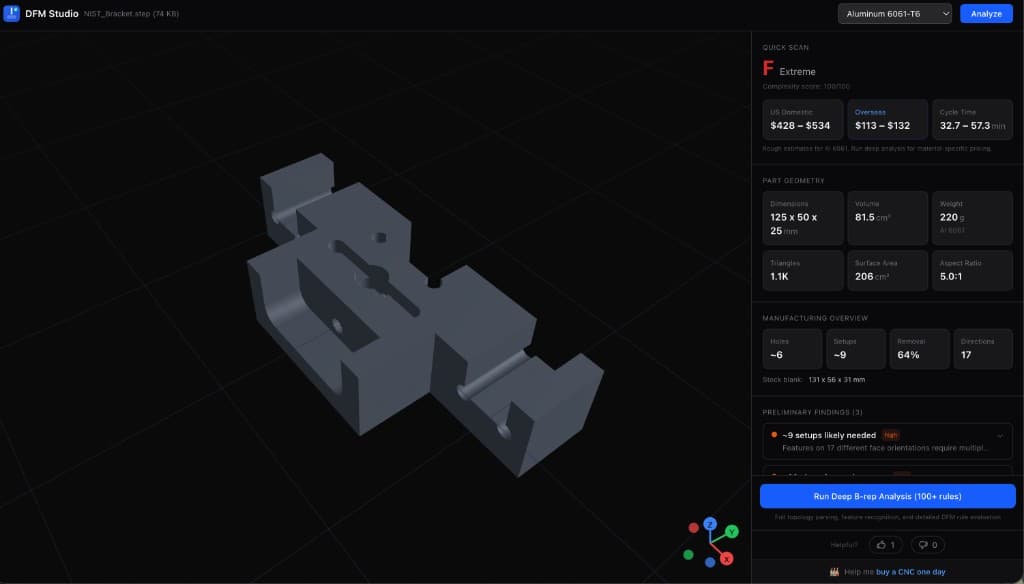This screenshot has height=584, width=1024.
Task: Click the Setups stat card showing ~9
Action: click(856, 348)
